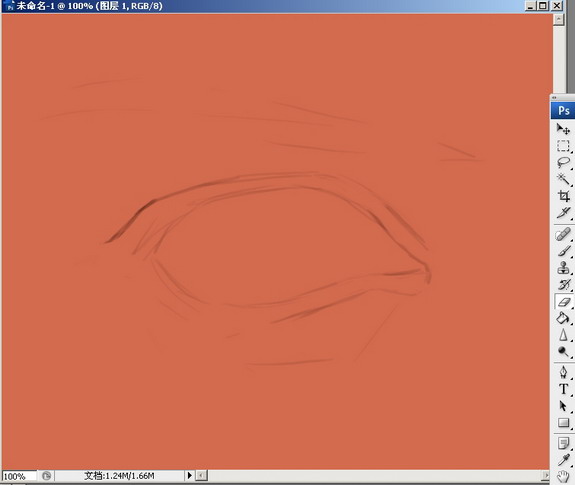
Task: Select the Magic Wand tool
Action: [563, 179]
